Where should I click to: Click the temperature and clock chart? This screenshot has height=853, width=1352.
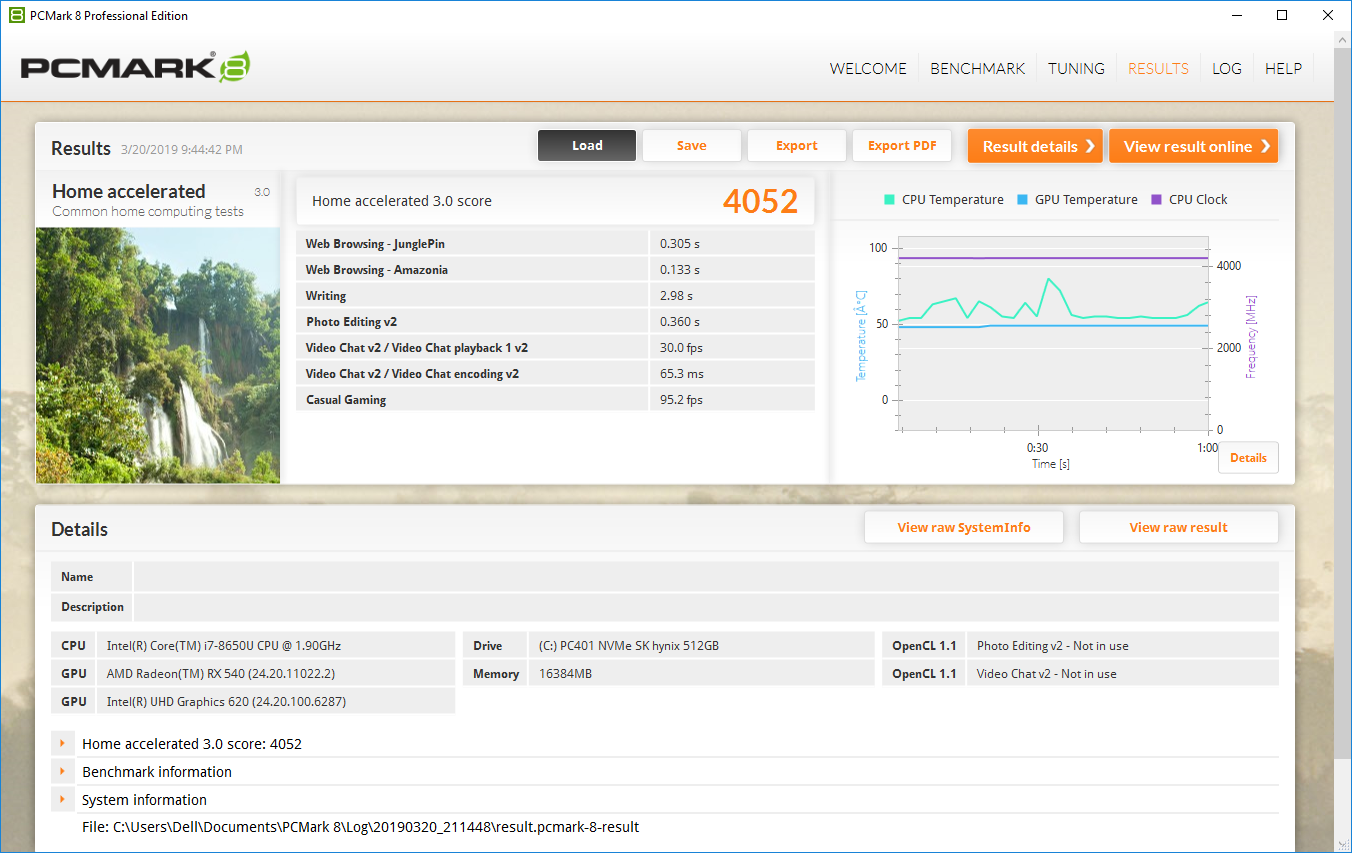(1054, 333)
